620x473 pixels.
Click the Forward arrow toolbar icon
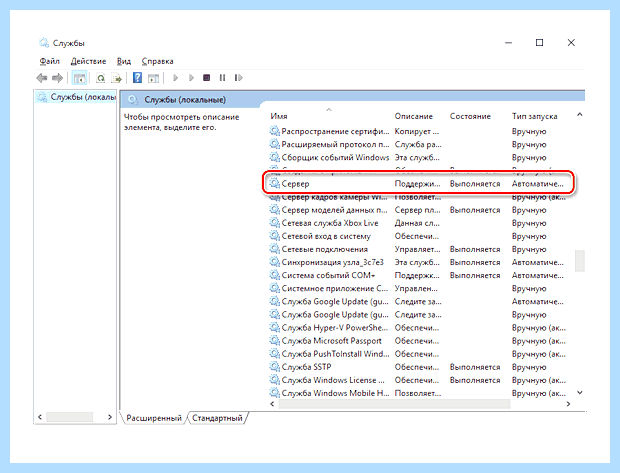58,78
